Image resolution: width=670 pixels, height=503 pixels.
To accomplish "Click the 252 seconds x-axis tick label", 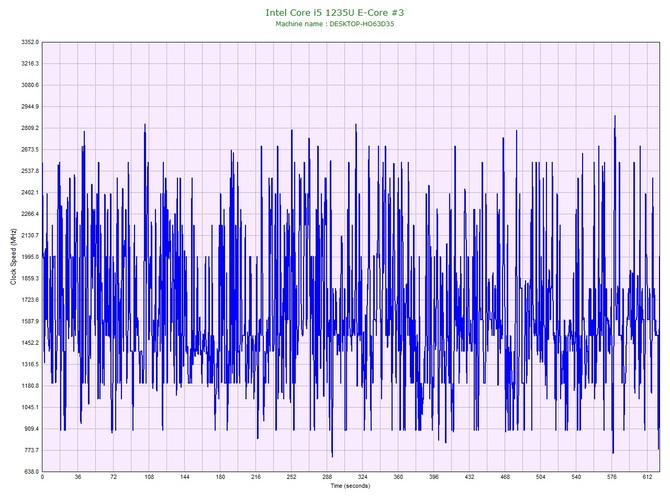I will point(291,477).
